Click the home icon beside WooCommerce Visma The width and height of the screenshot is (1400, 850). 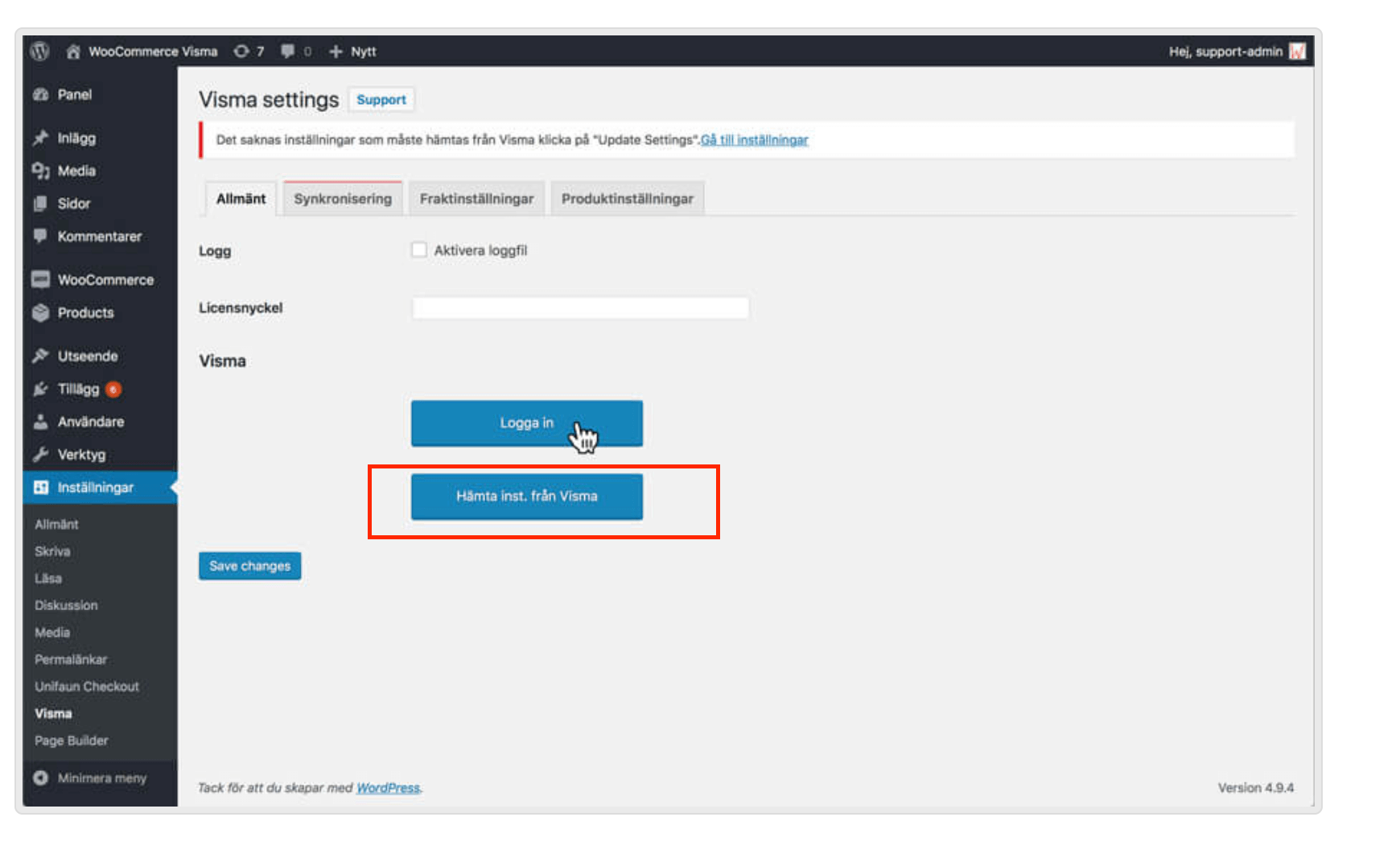(73, 52)
